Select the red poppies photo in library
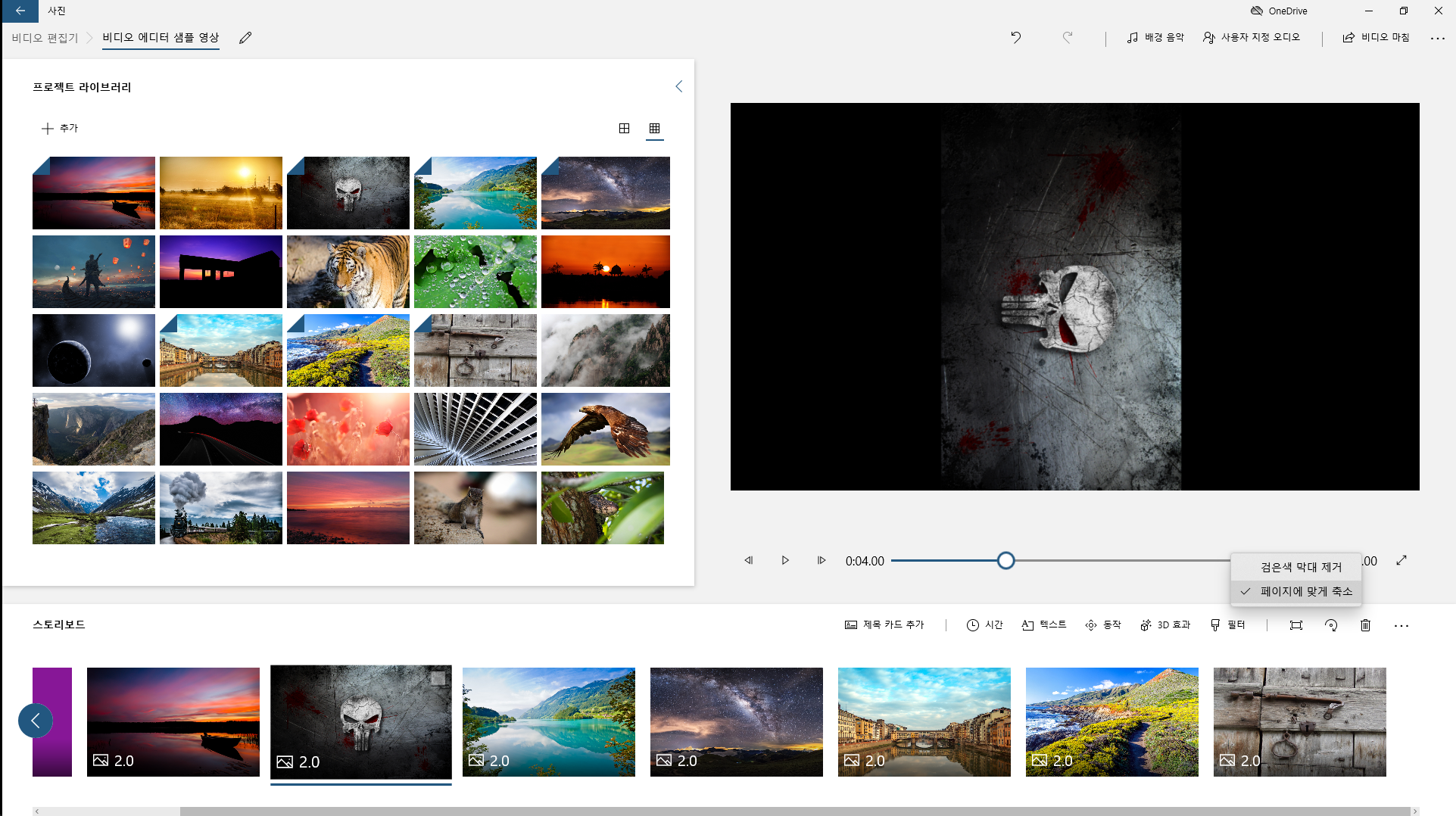The height and width of the screenshot is (816, 1456). (348, 429)
